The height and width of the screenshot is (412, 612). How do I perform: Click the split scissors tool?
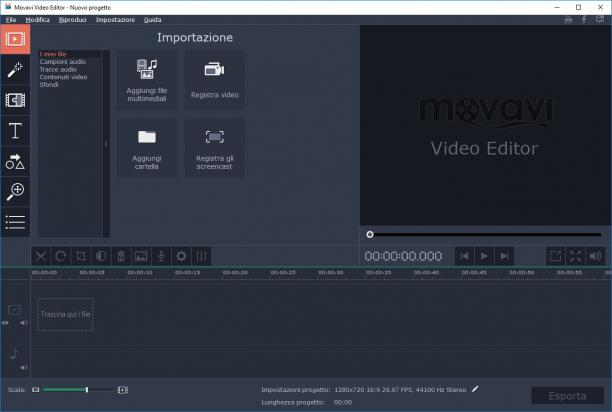point(41,256)
